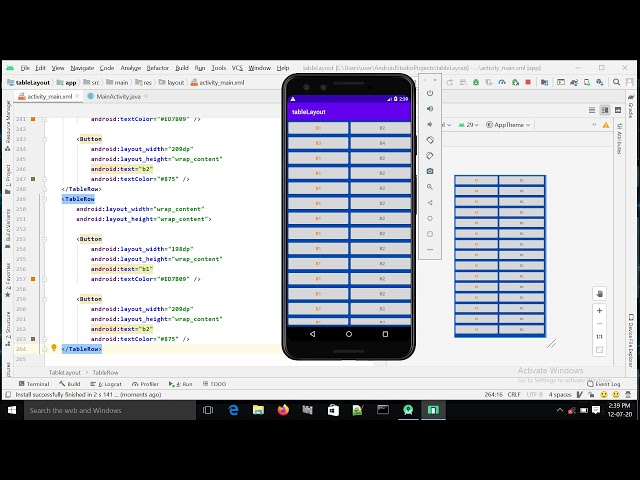Image resolution: width=640 pixels, height=480 pixels.
Task: Raise emulator volume with volume up icon
Action: [430, 109]
